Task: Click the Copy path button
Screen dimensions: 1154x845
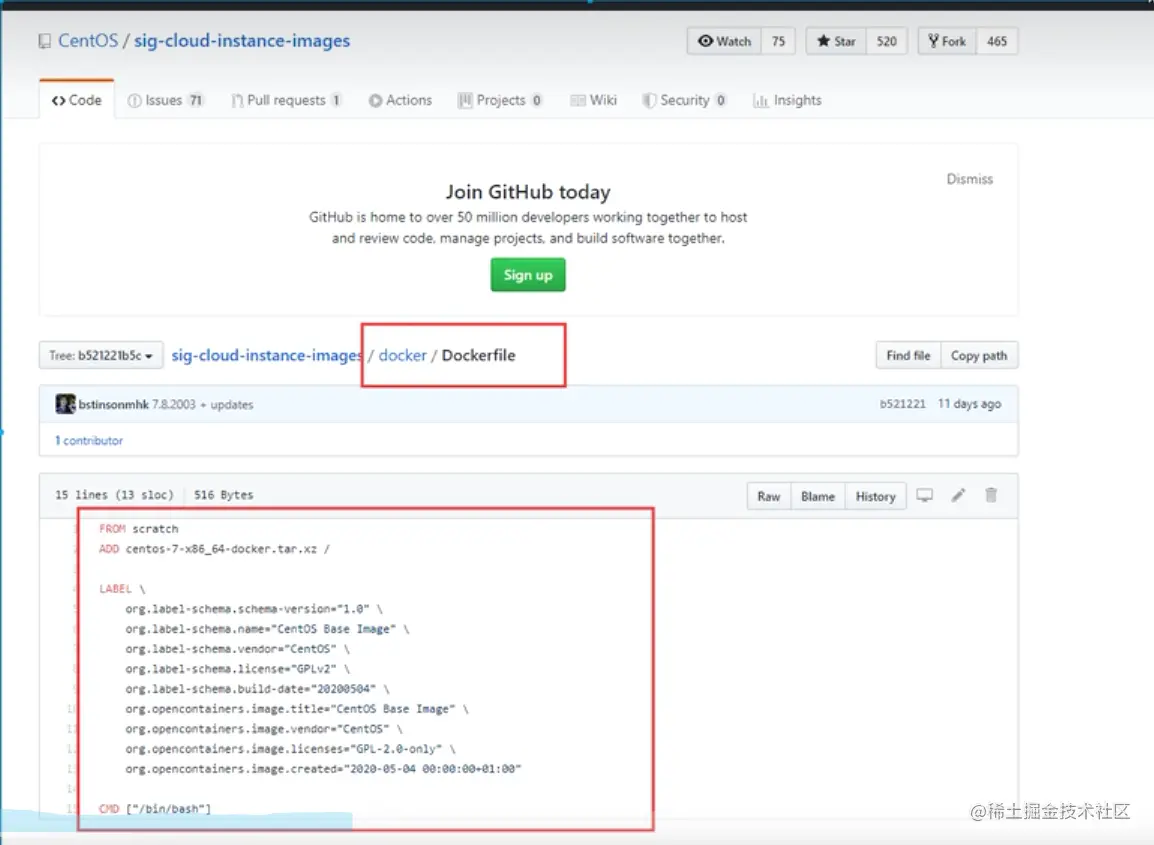Action: click(979, 356)
